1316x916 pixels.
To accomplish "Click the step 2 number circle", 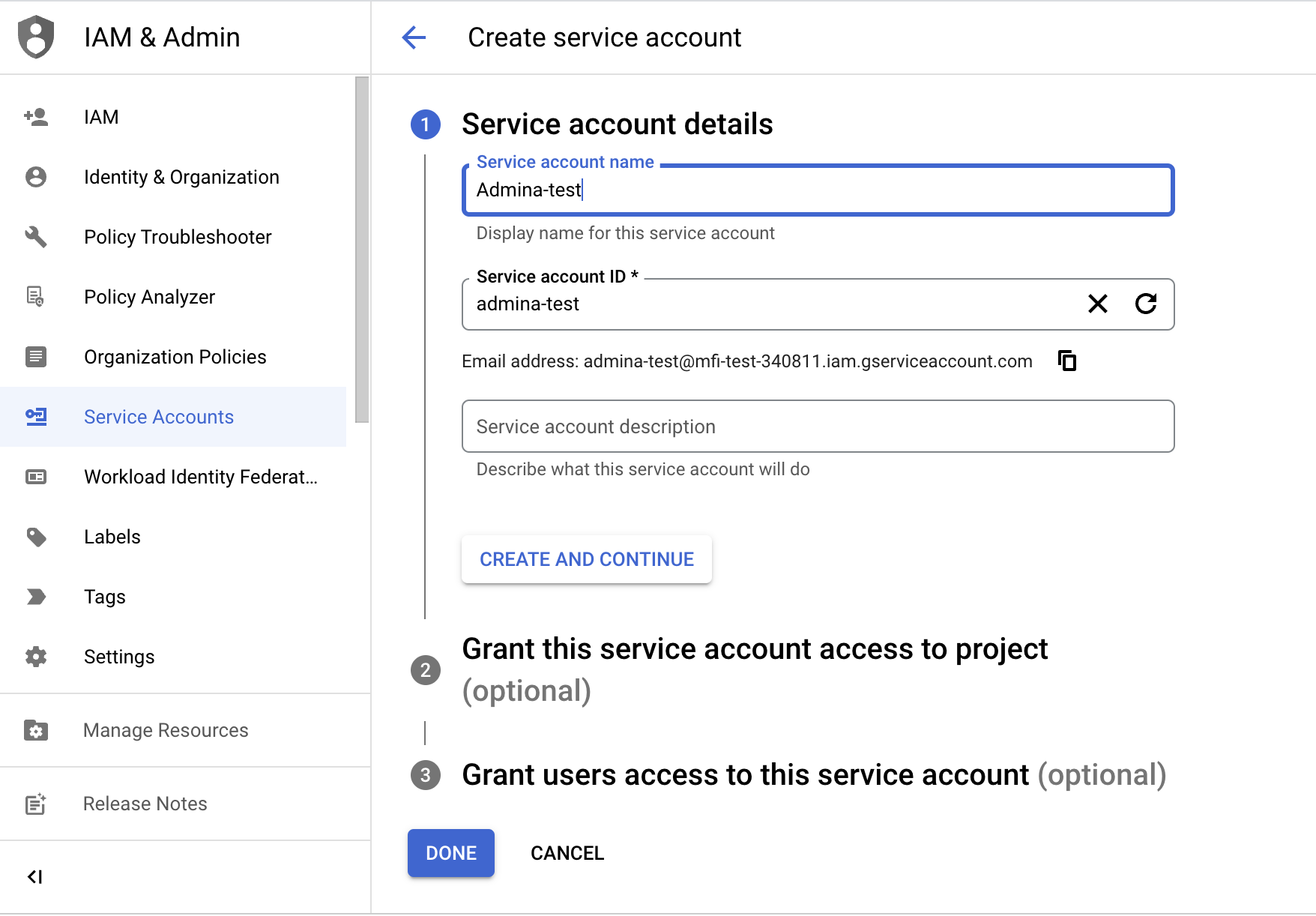I will (426, 670).
